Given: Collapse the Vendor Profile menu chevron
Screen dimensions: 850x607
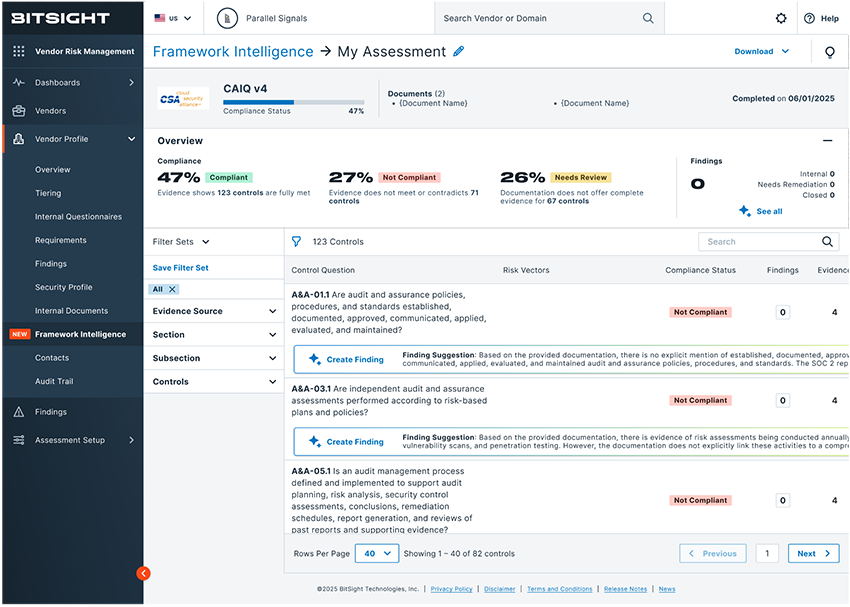Looking at the screenshot, I should pyautogui.click(x=131, y=139).
